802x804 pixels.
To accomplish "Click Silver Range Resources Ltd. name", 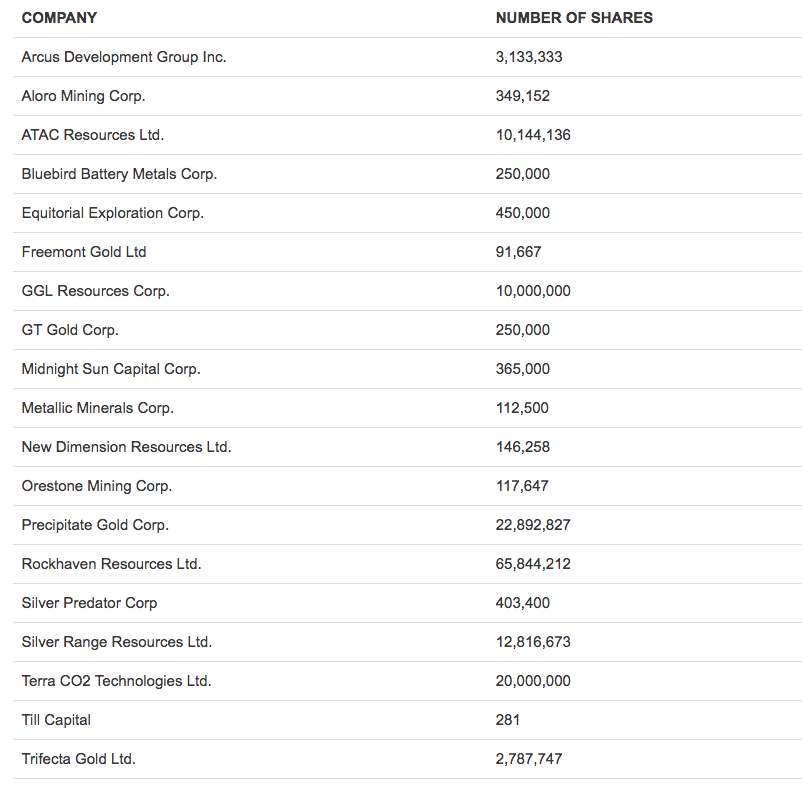I will (116, 641).
